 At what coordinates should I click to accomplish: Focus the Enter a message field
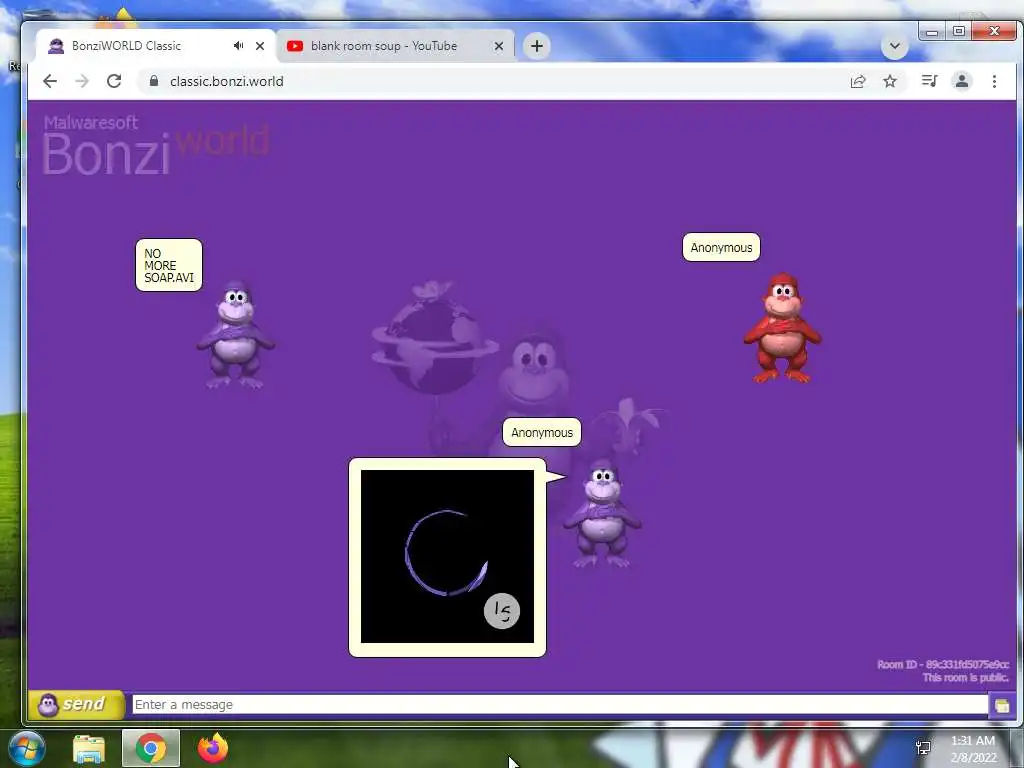[560, 705]
